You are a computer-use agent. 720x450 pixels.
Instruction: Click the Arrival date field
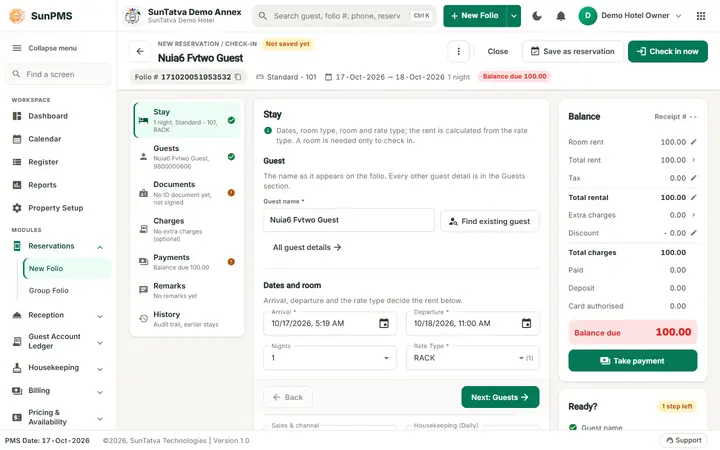330,323
